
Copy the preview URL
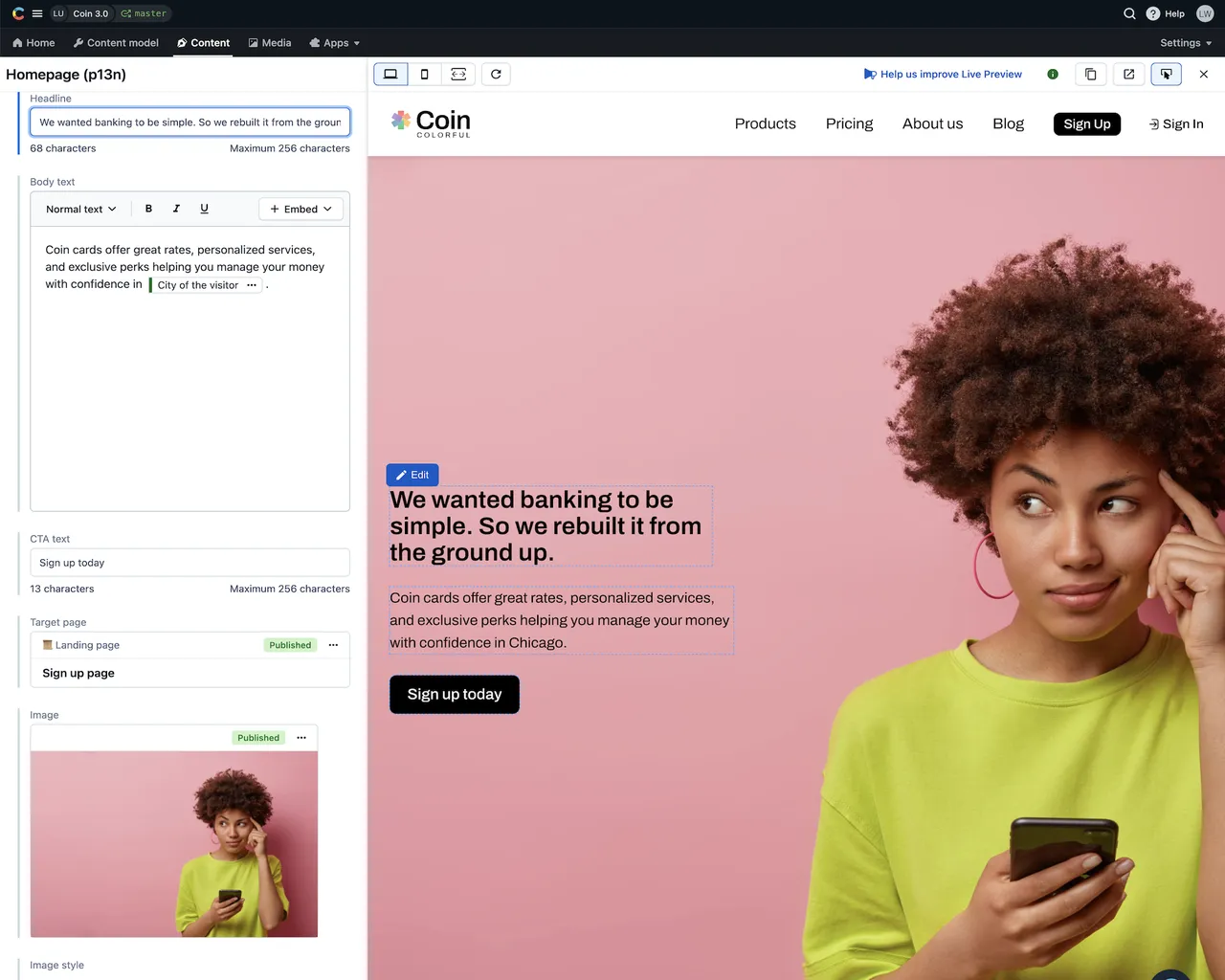tap(1091, 75)
